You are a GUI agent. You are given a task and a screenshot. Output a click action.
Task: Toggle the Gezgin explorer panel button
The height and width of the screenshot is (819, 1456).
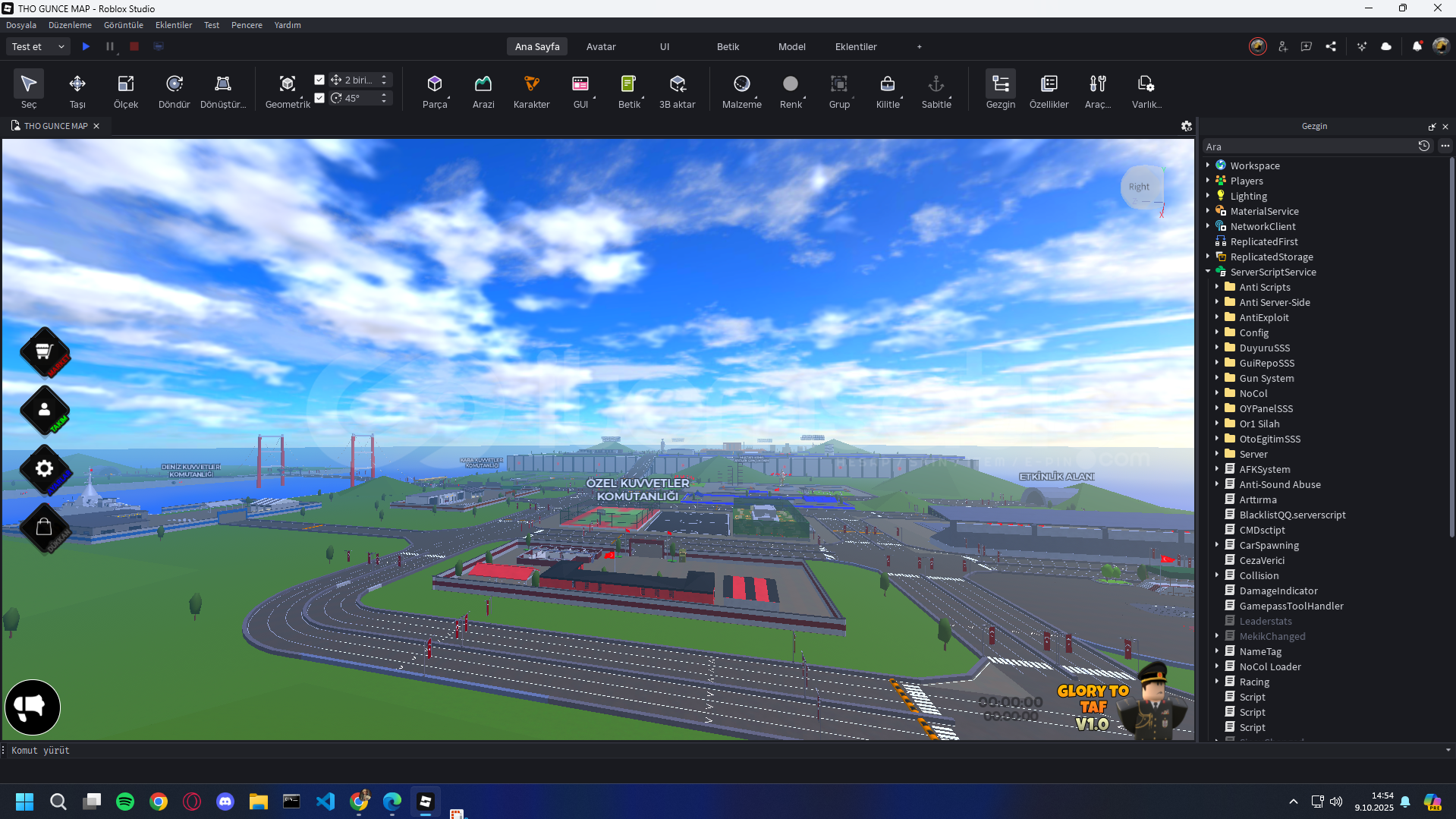pyautogui.click(x=1001, y=90)
